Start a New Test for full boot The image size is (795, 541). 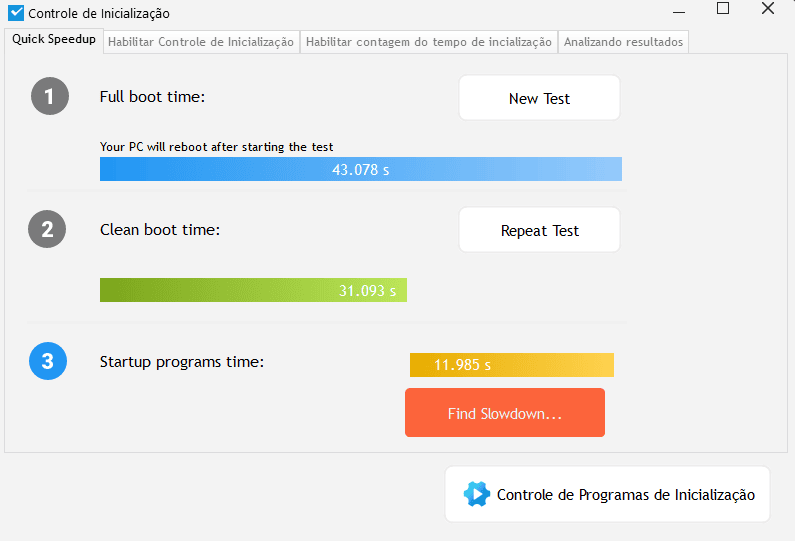click(x=539, y=98)
